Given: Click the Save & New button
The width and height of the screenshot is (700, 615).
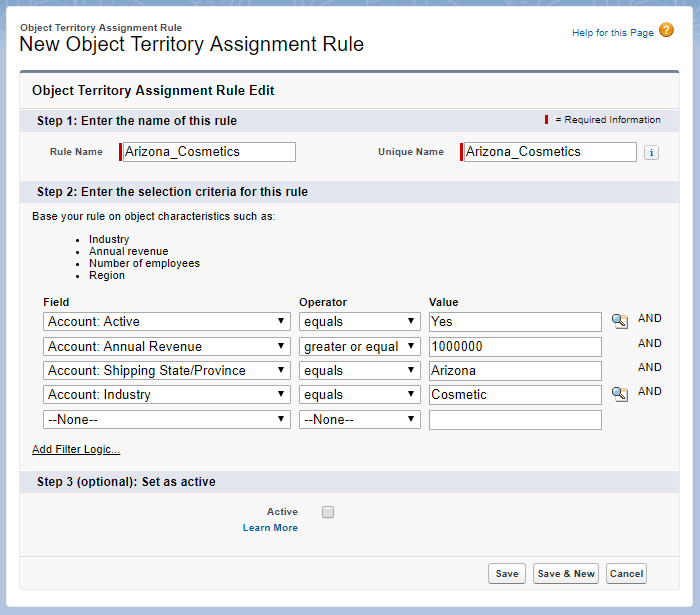Looking at the screenshot, I should (x=566, y=574).
